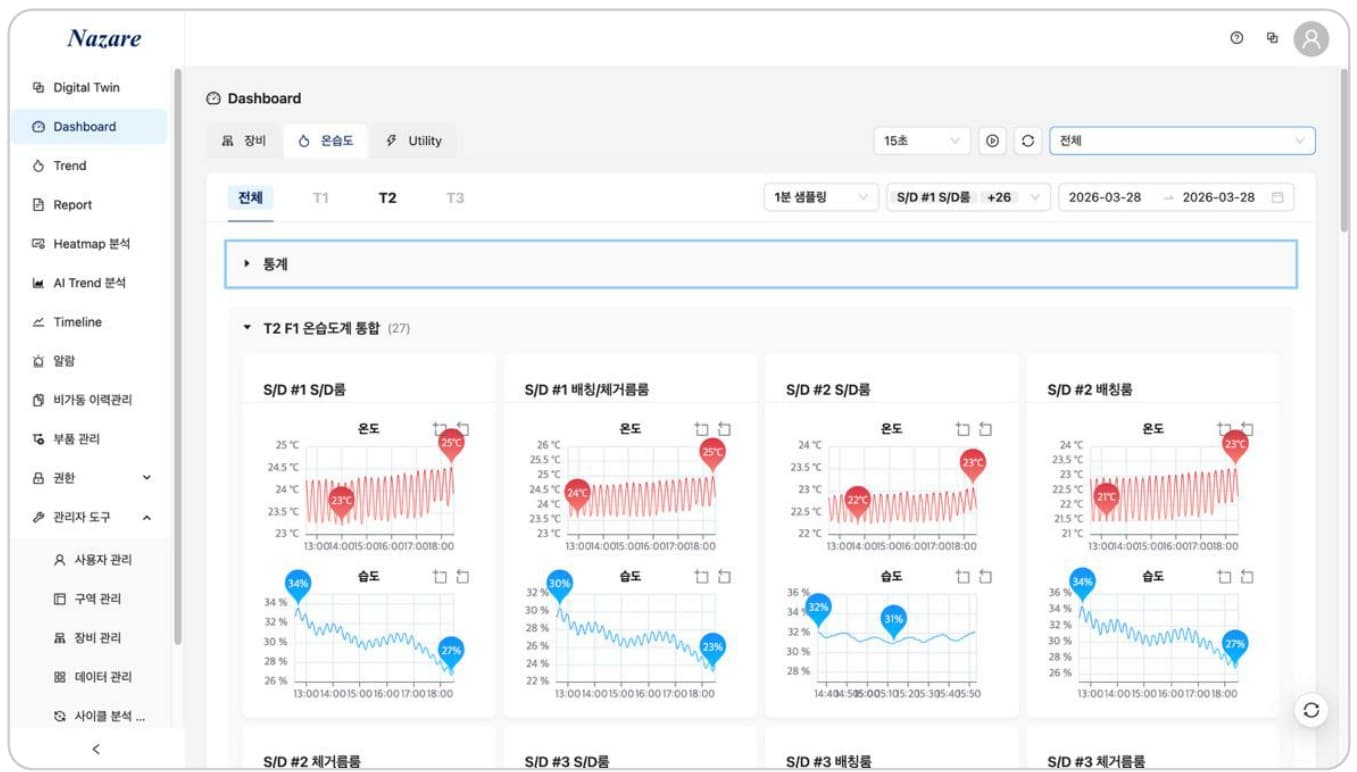1357x772 pixels.
Task: Reset zoom on S/D #1 배칭/체거름룸 온도 chart
Action: point(724,429)
